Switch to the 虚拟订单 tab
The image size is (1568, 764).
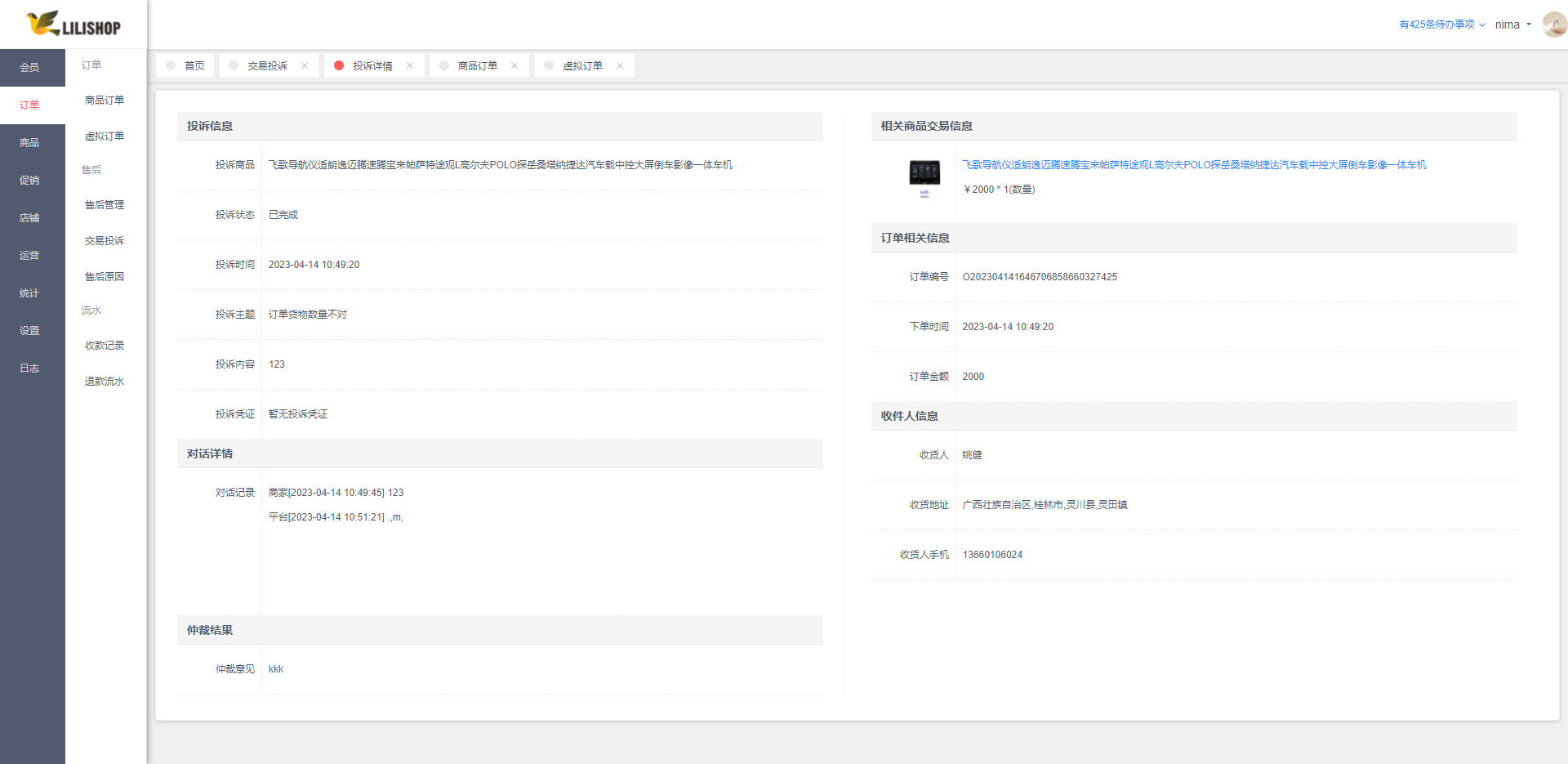click(x=582, y=65)
